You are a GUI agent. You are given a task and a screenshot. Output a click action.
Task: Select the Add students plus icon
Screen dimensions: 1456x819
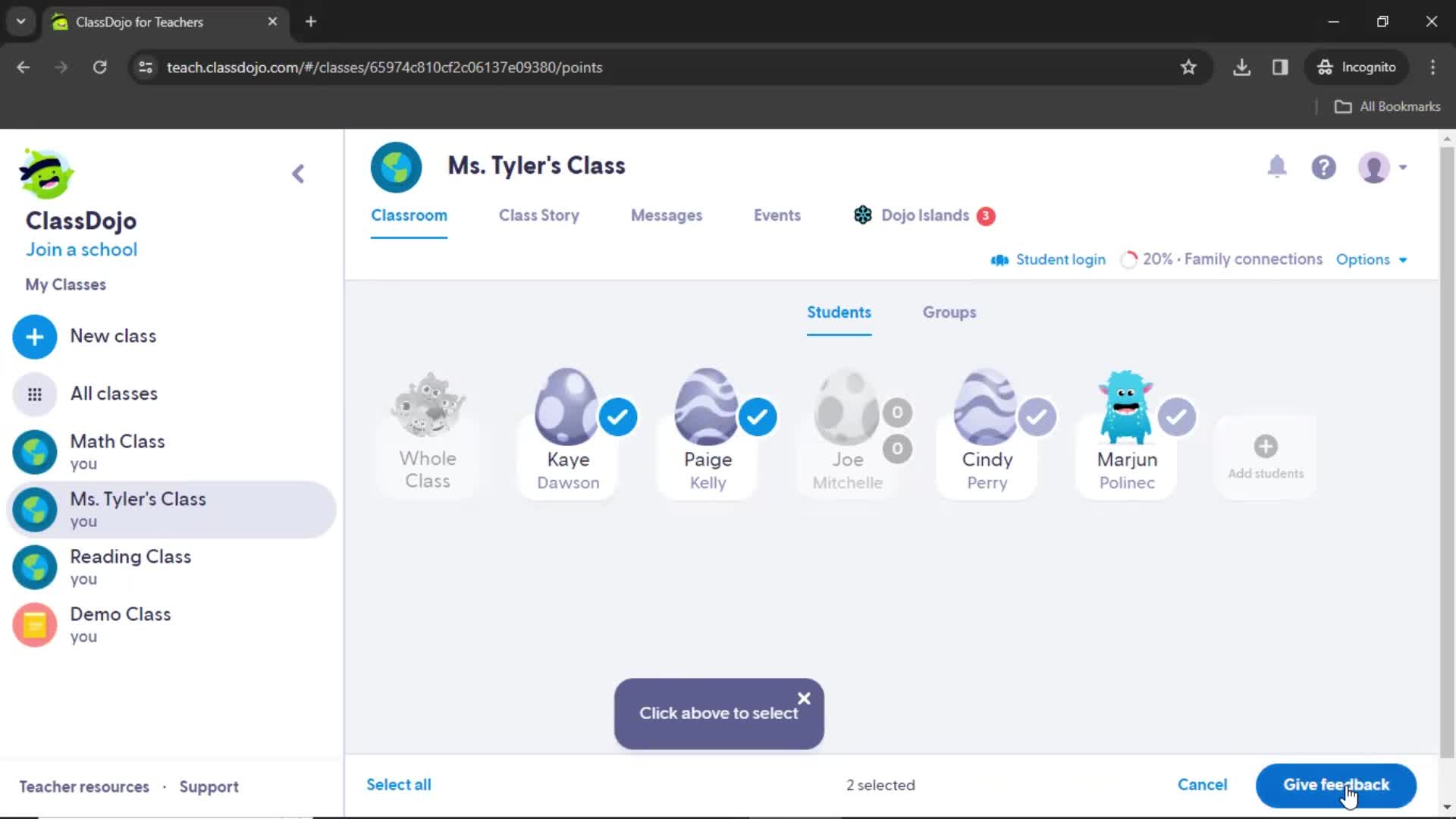coord(1265,447)
